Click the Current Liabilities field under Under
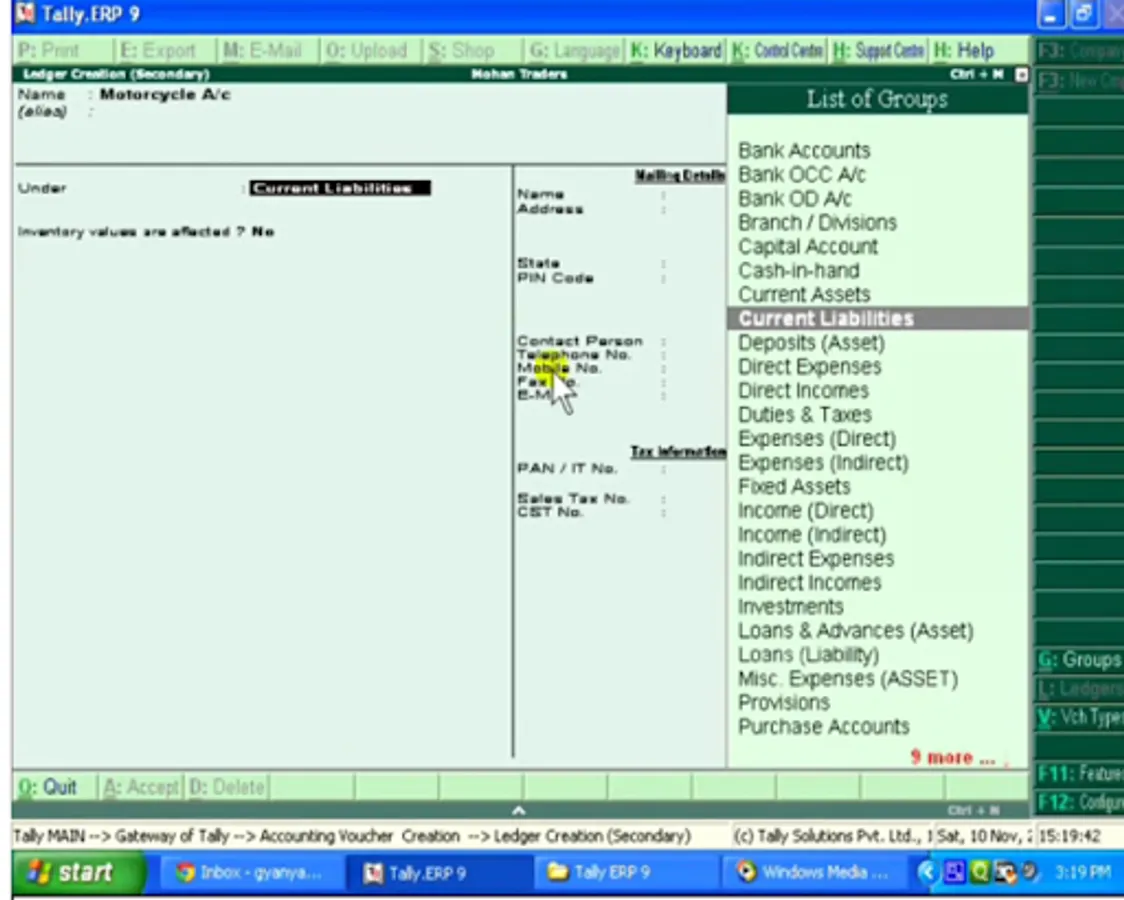1124x900 pixels. coord(340,188)
